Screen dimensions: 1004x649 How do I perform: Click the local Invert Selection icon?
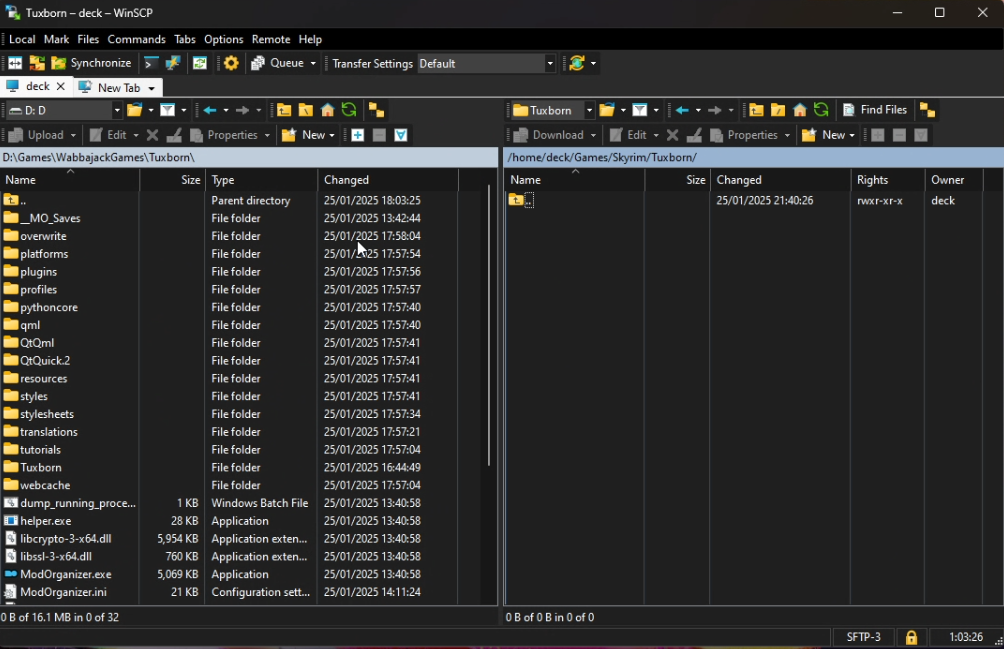401,135
